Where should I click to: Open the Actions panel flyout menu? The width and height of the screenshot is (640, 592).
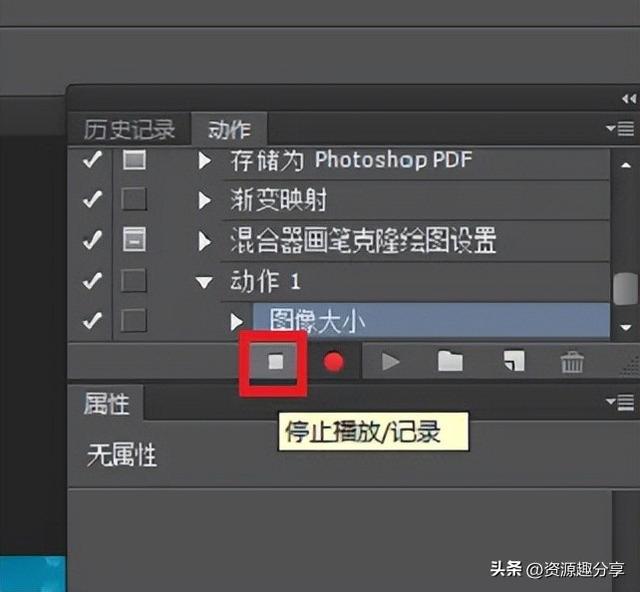coord(620,129)
